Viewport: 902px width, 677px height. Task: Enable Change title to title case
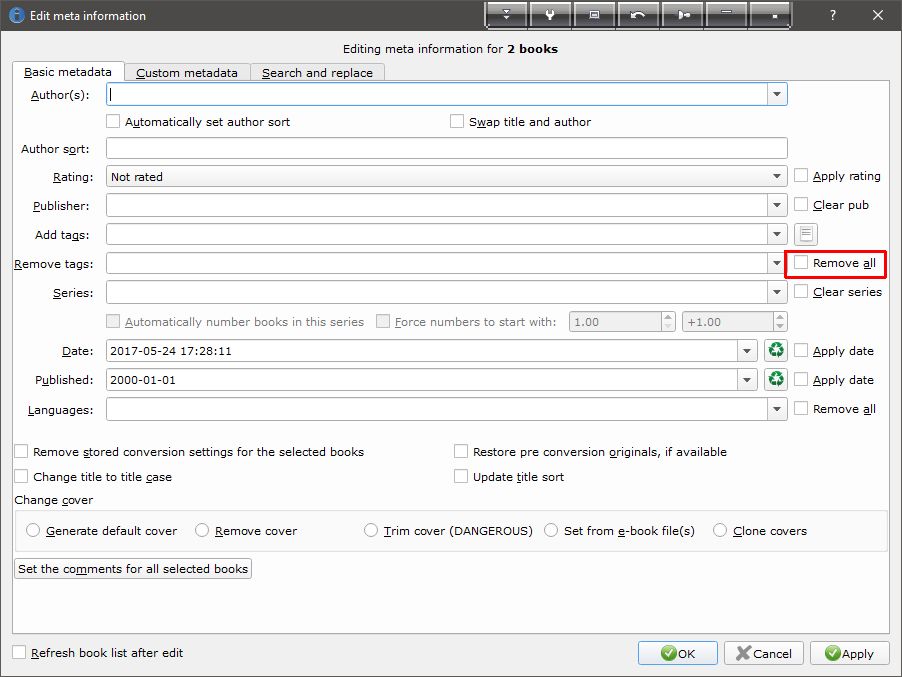21,476
